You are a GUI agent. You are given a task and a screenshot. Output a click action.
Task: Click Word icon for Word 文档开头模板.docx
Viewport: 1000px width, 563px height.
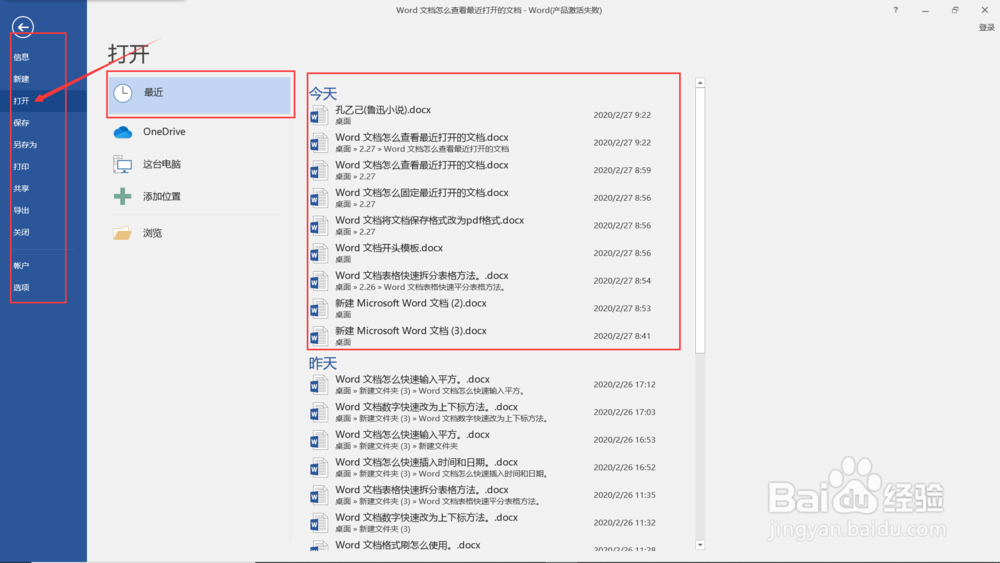318,253
